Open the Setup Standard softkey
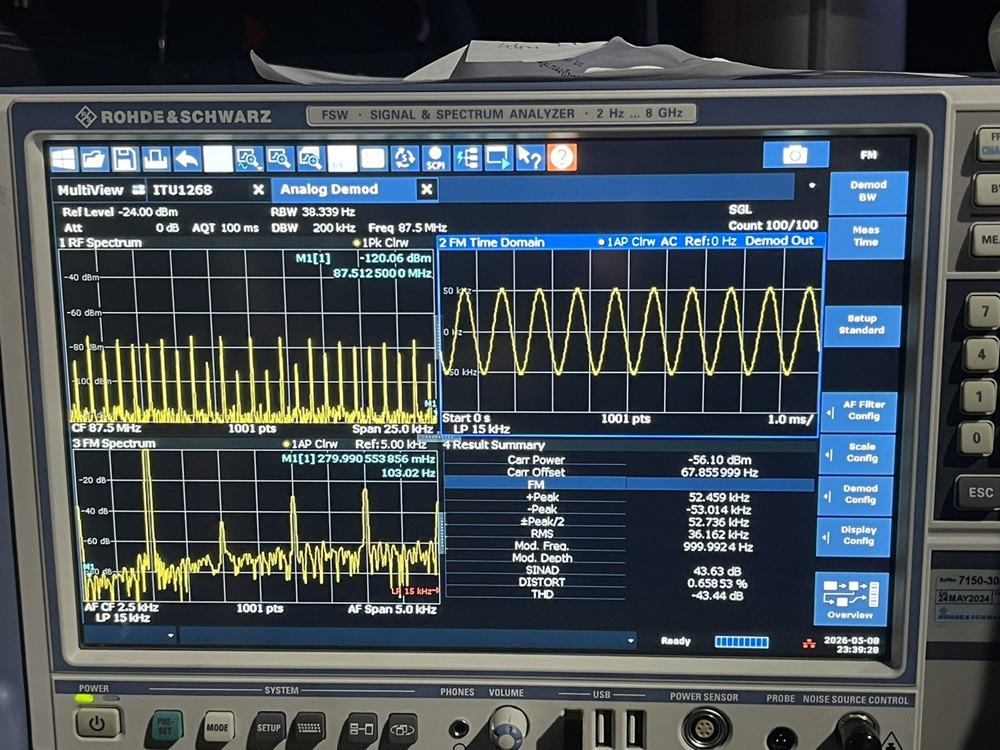1000x750 pixels. 862,325
